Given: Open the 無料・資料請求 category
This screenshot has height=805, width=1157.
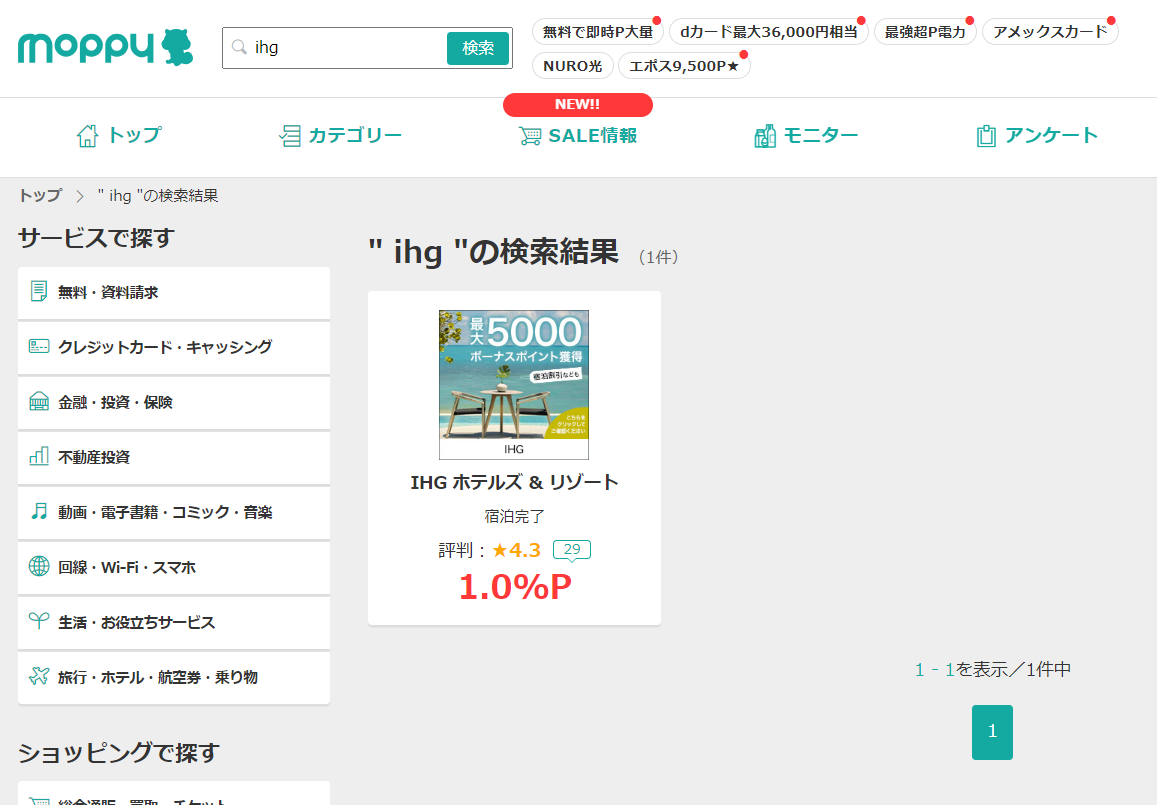Looking at the screenshot, I should pyautogui.click(x=173, y=293).
